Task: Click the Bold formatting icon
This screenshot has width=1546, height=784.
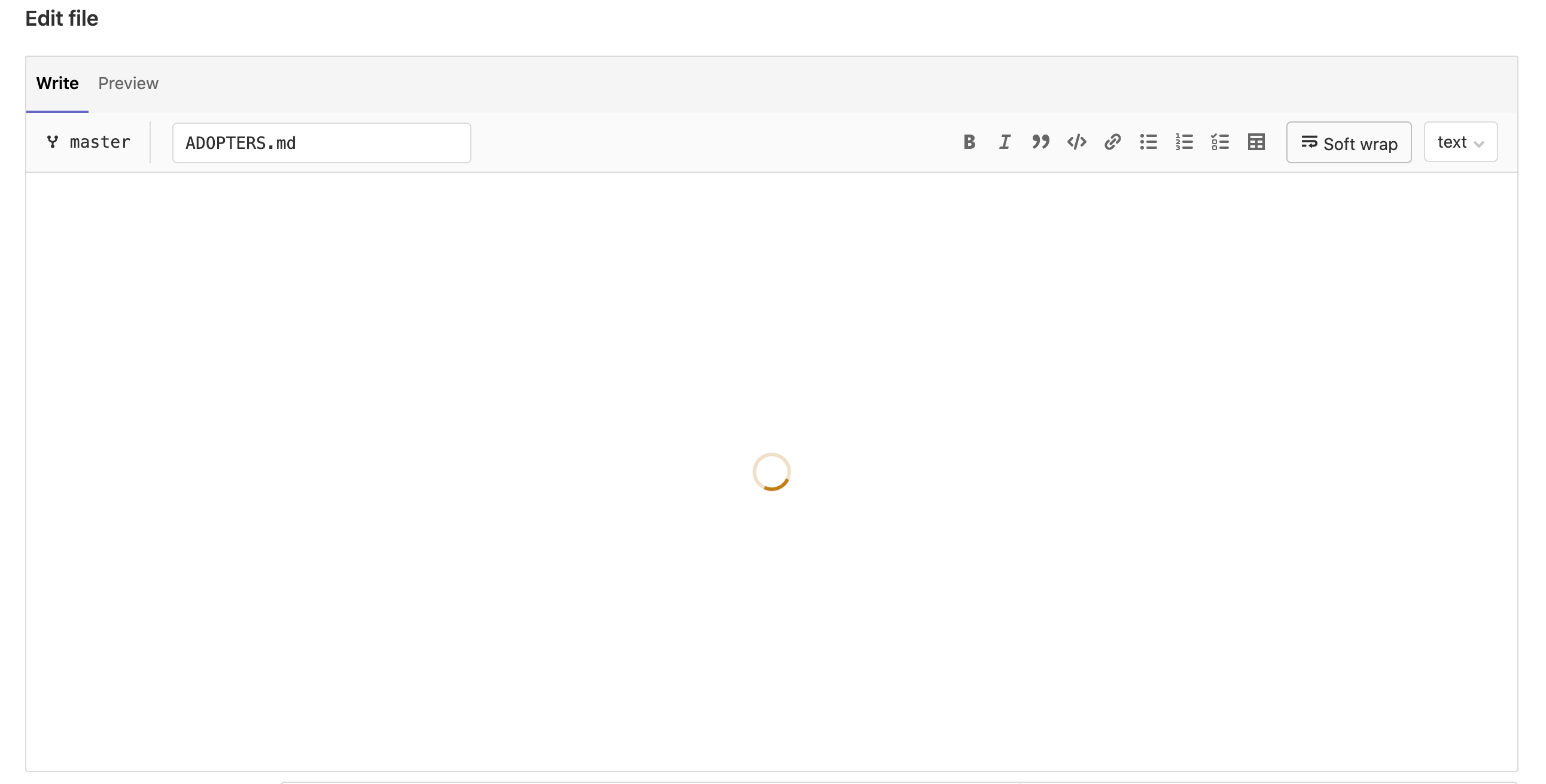Action: click(968, 142)
